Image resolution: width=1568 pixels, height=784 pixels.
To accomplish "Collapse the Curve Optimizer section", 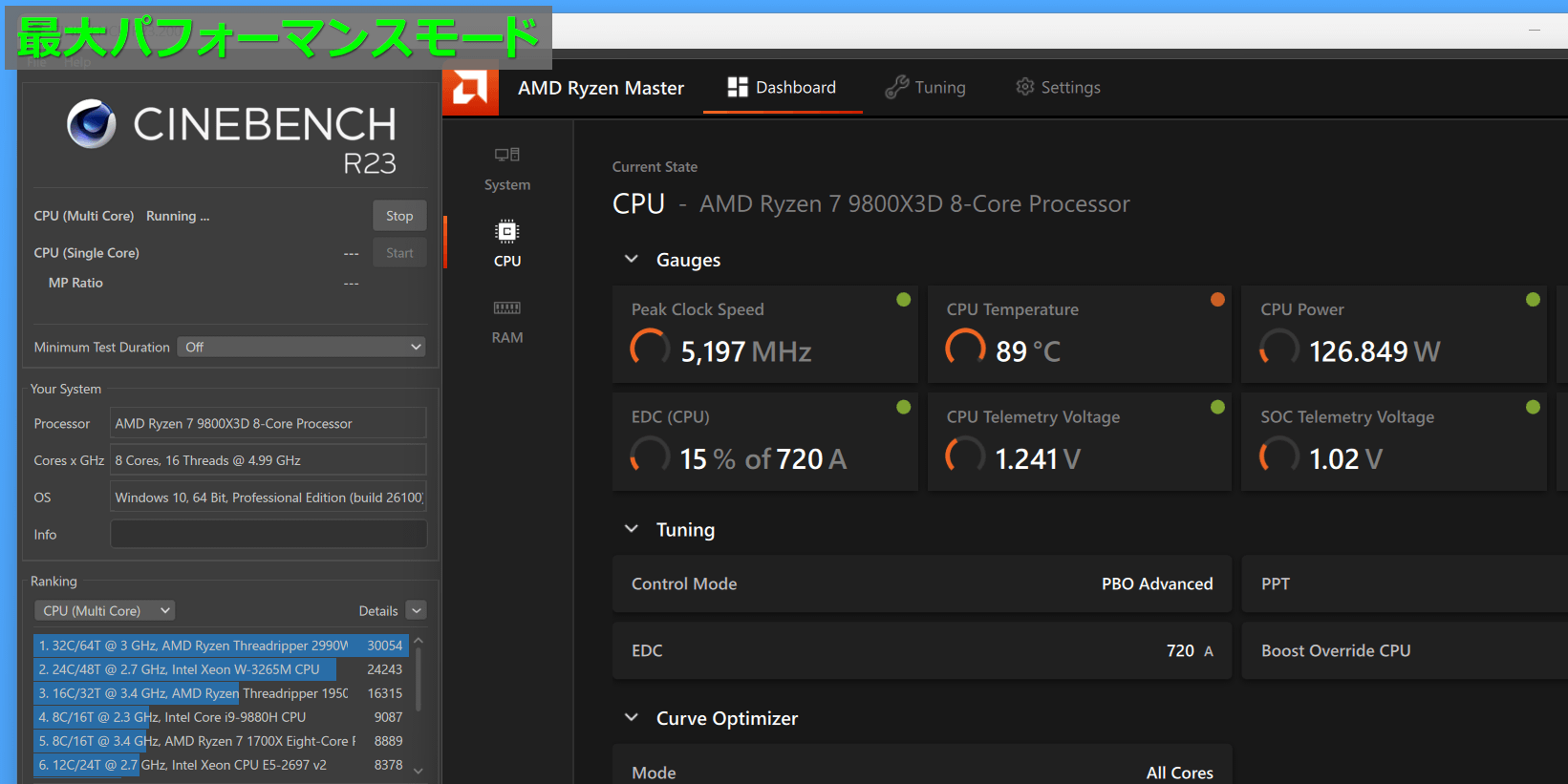I will click(x=632, y=718).
